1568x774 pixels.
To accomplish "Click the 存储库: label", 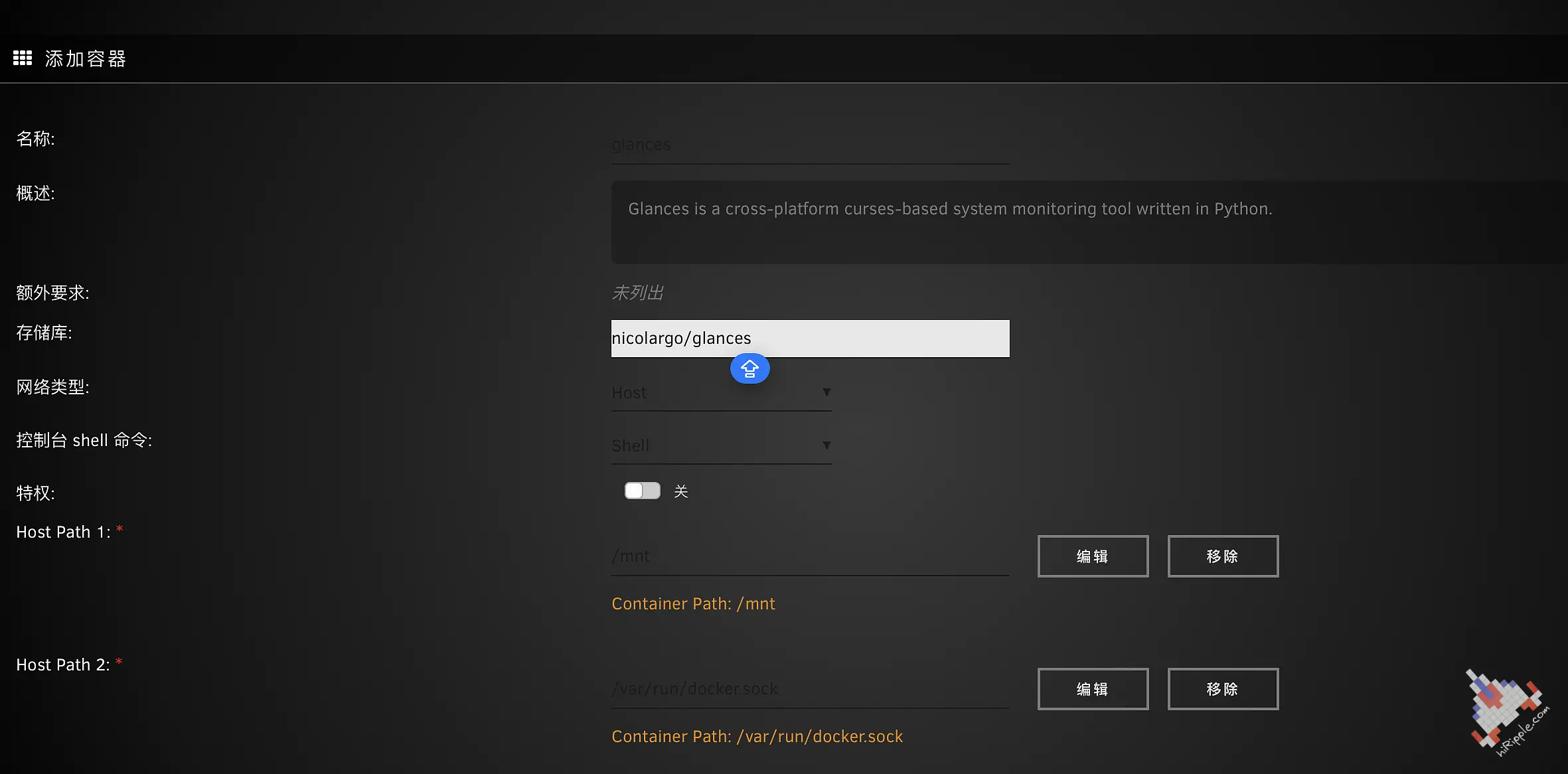I will (x=44, y=333).
